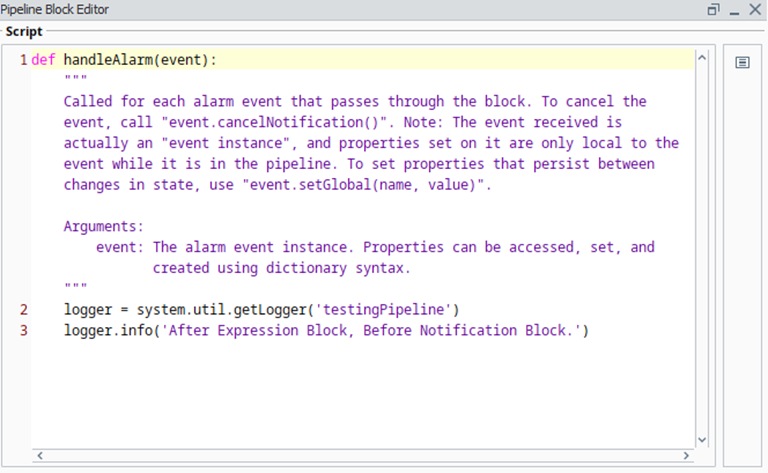The width and height of the screenshot is (768, 473).
Task: Click the script options icon beside editor
Action: 742,62
